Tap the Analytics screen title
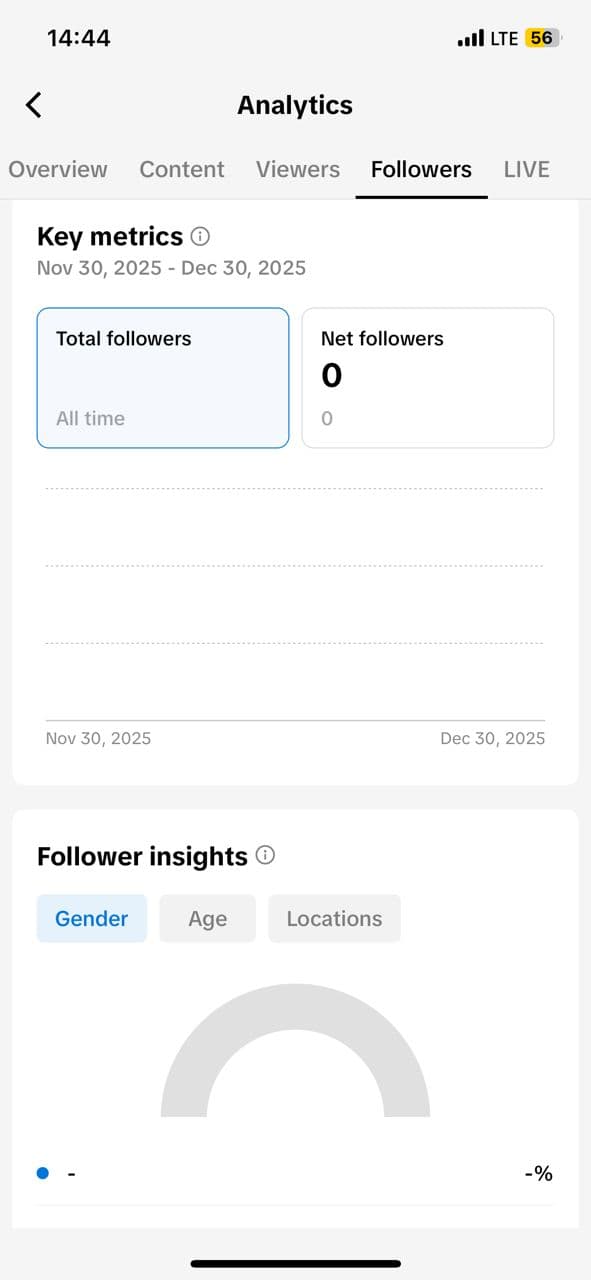Viewport: 591px width, 1280px height. point(295,104)
